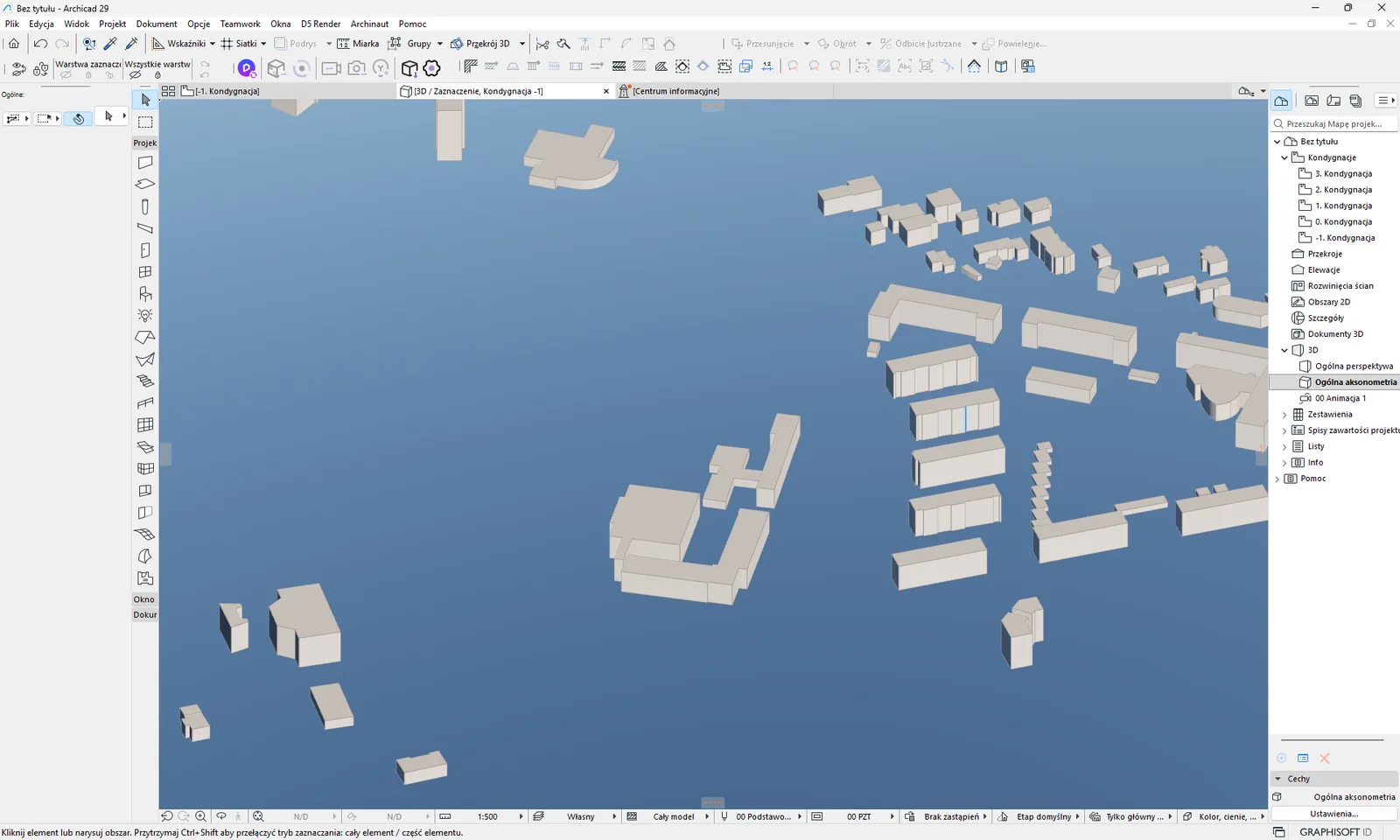Activate the Railing tool
Screen dimensions: 1400x840
pos(145,403)
